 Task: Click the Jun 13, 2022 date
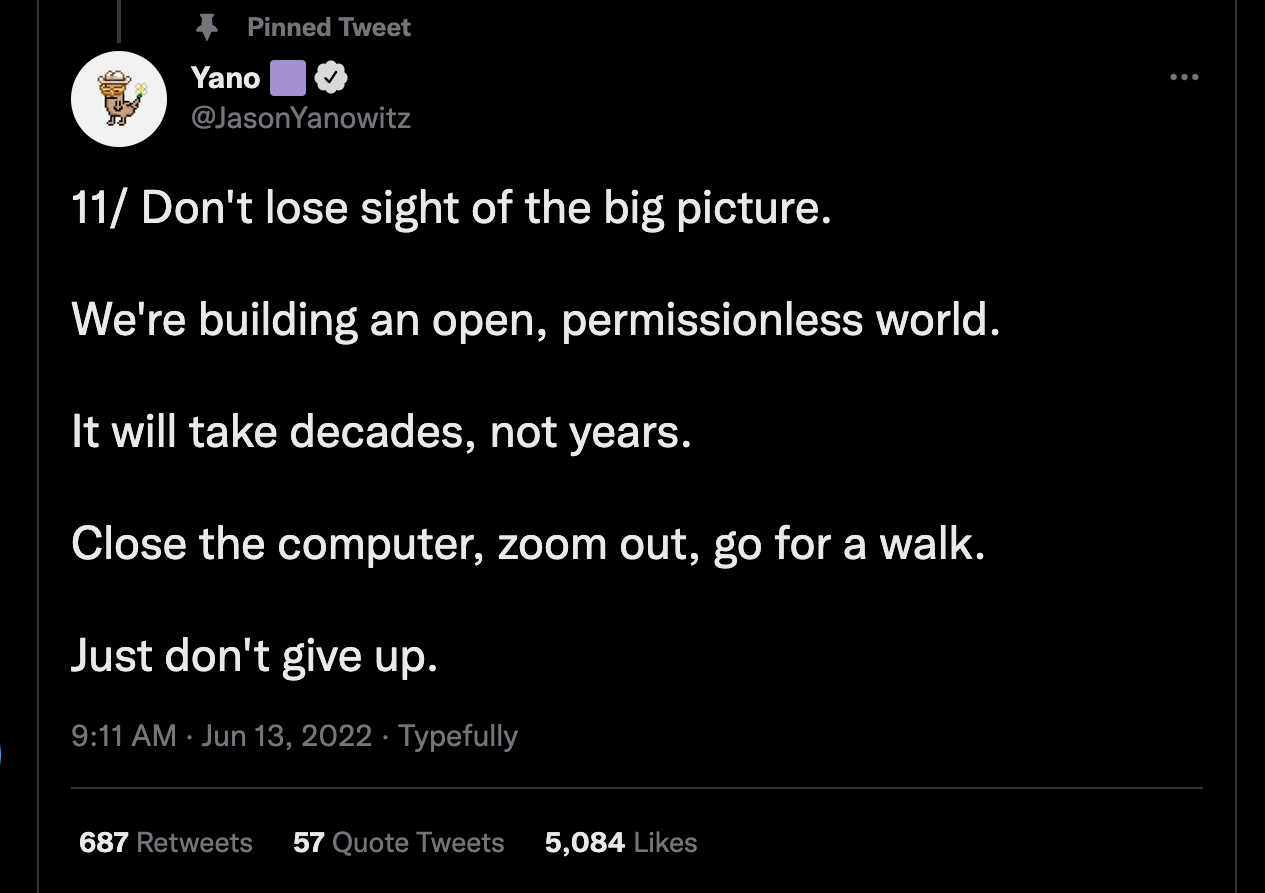pos(286,736)
